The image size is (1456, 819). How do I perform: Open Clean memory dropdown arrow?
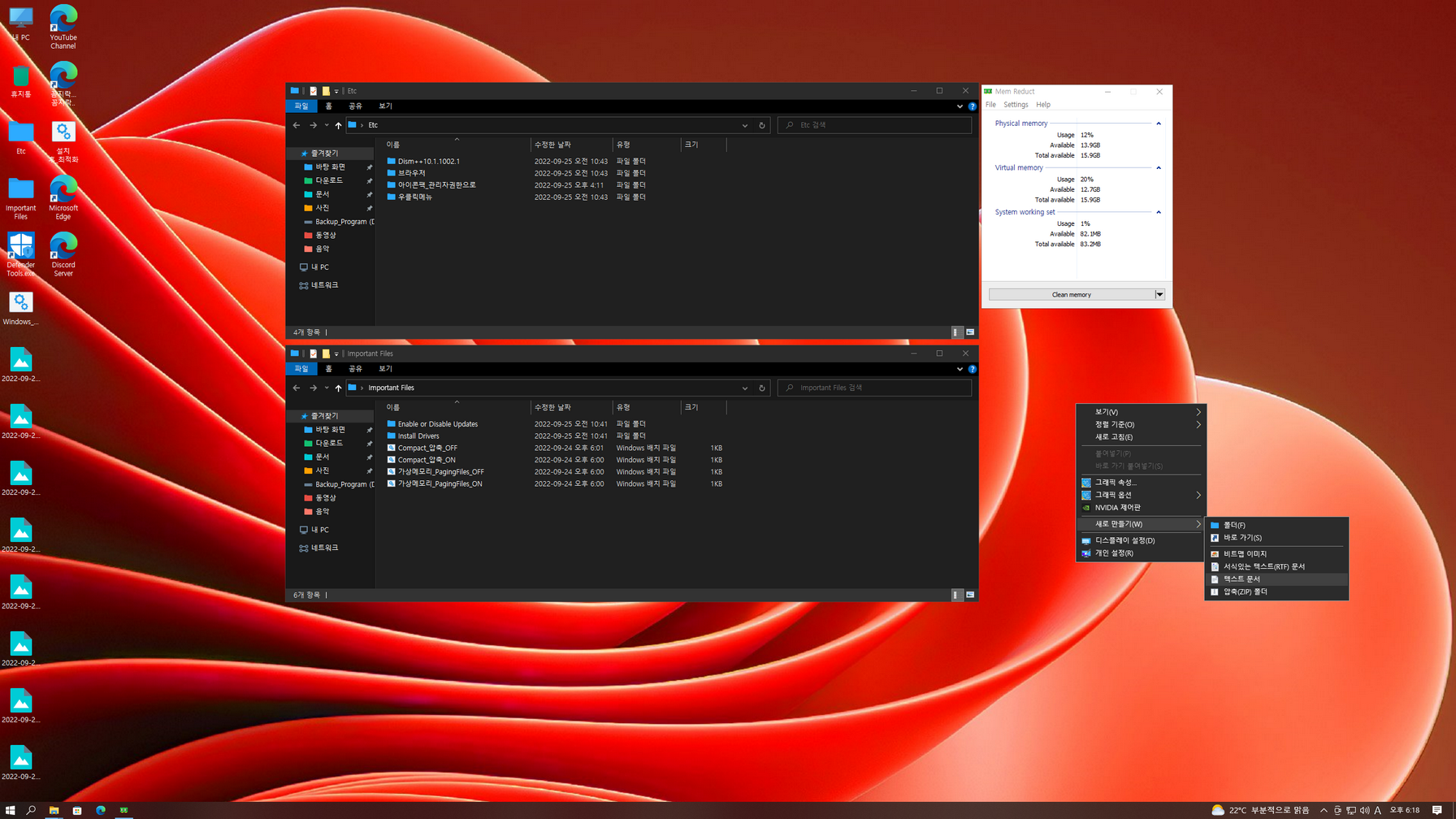tap(1159, 295)
